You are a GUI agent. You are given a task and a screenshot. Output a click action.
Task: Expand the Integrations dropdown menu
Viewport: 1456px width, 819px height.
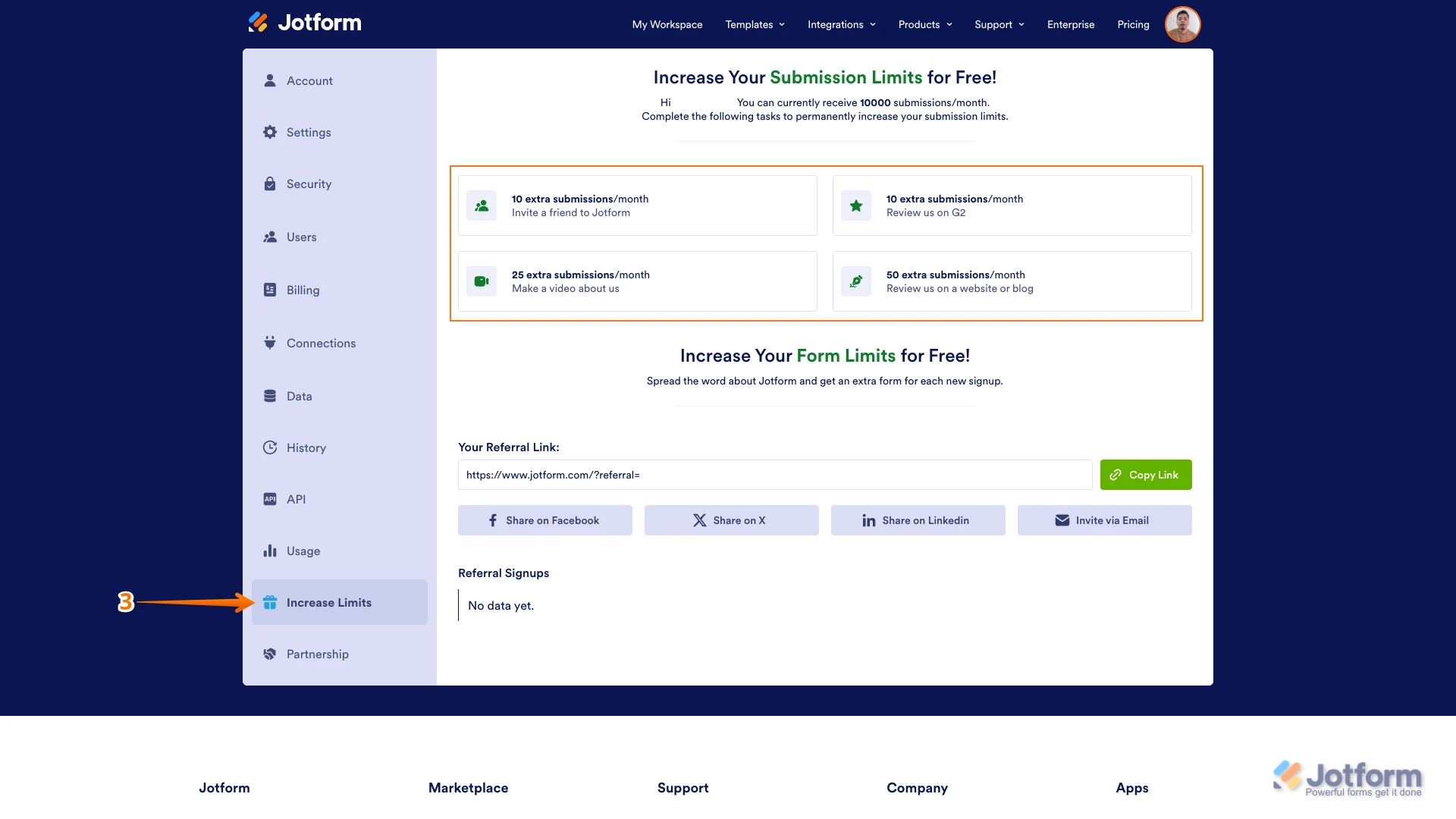coord(842,24)
